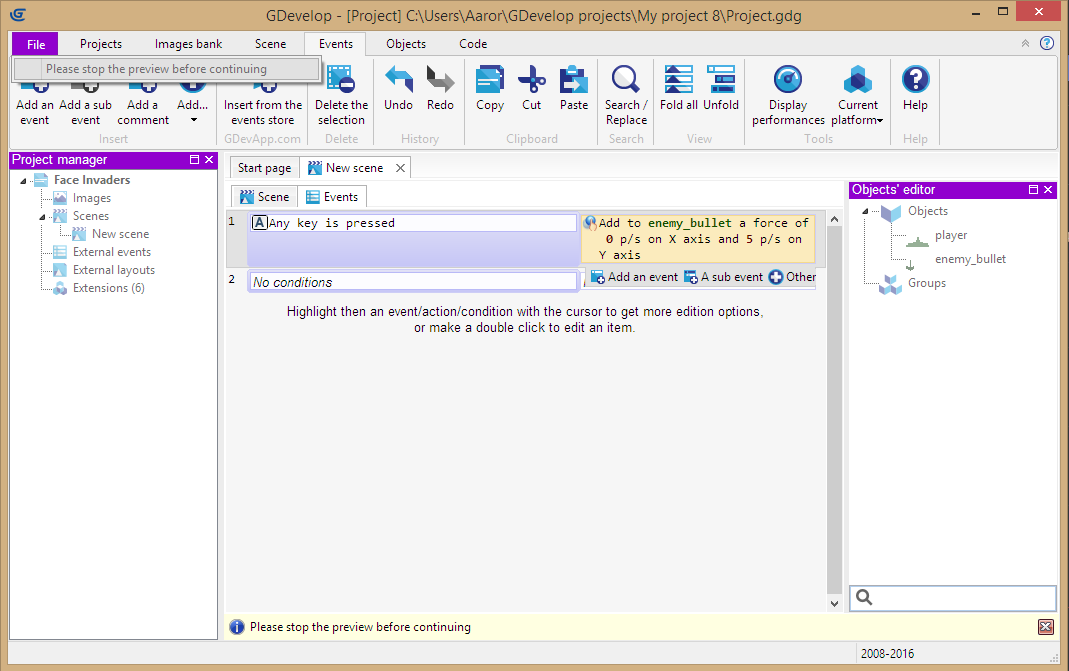Screen dimensions: 1069x671
Task: Switch to the Scene ribbon tab
Action: coord(271,44)
